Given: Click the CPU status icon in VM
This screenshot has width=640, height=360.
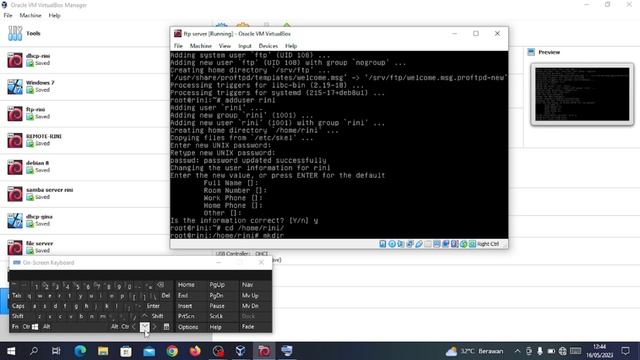Looking at the screenshot, I should [x=454, y=244].
